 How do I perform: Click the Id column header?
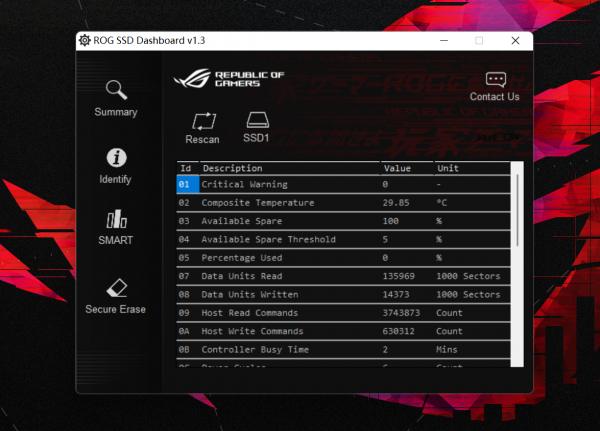(x=188, y=168)
